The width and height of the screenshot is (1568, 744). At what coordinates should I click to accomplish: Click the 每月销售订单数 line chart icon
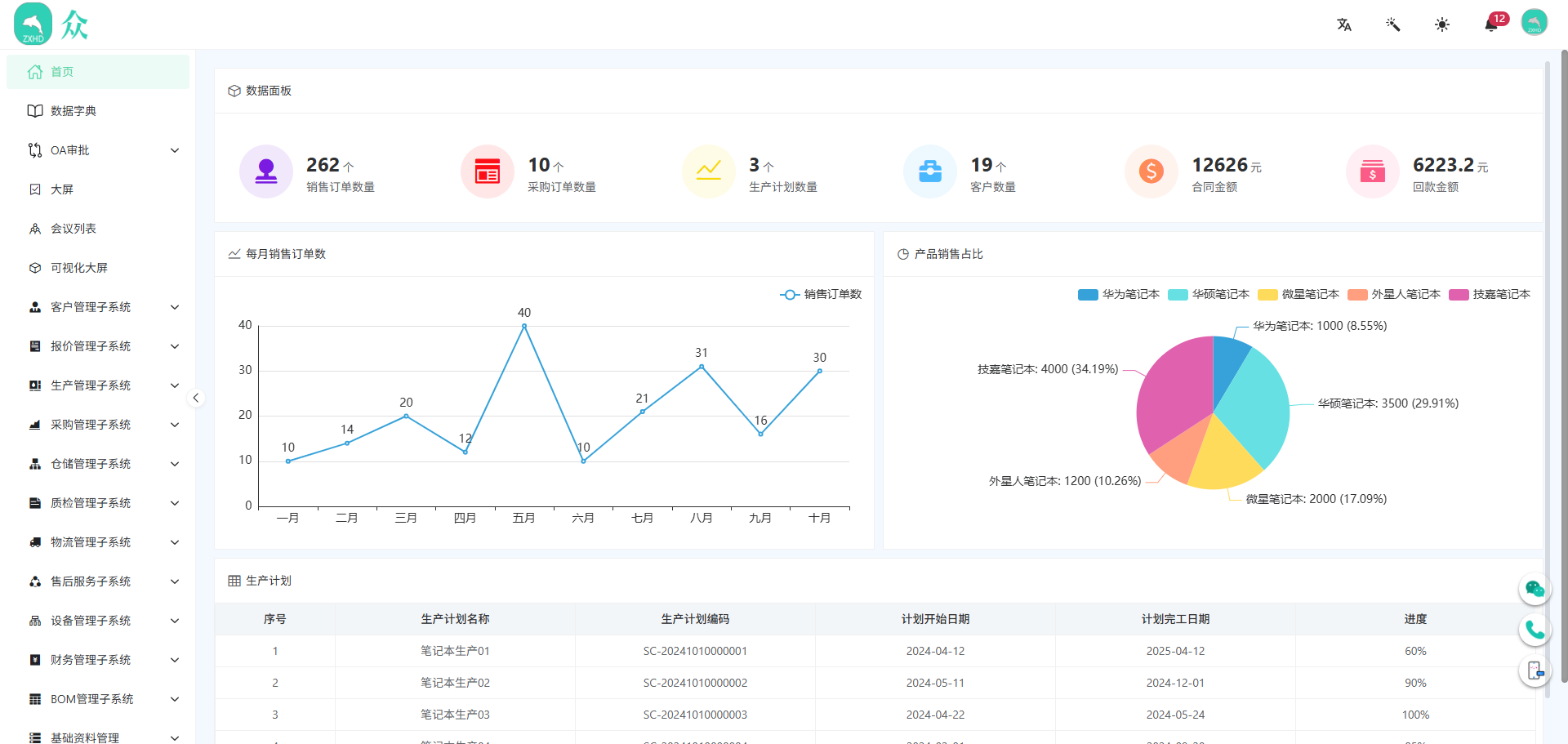[x=234, y=254]
